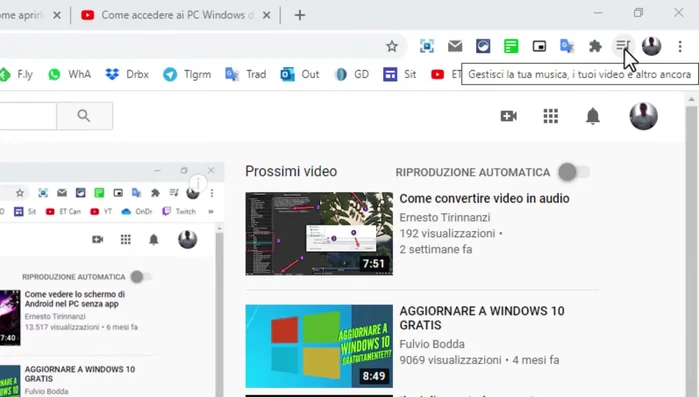
Task: Click the 192 visualizzazioni text
Action: 447,233
